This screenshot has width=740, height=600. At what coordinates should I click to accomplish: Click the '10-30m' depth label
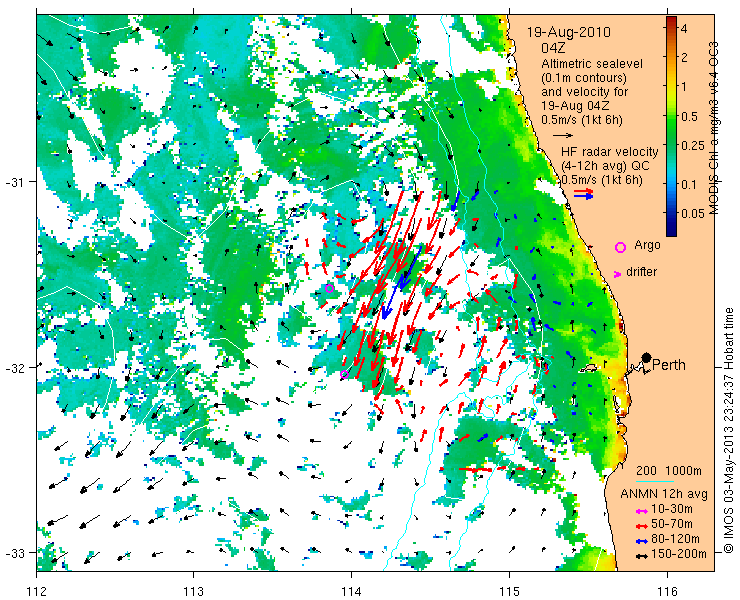point(672,509)
